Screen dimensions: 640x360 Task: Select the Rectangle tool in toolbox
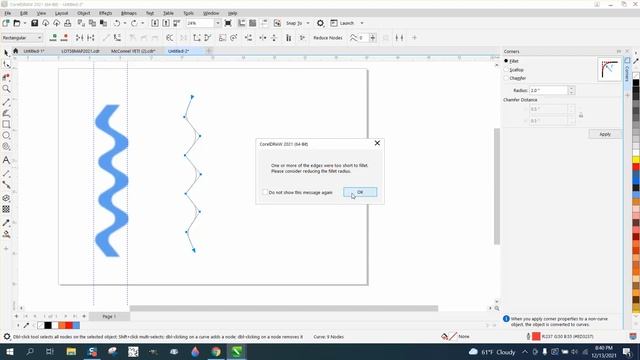click(7, 124)
